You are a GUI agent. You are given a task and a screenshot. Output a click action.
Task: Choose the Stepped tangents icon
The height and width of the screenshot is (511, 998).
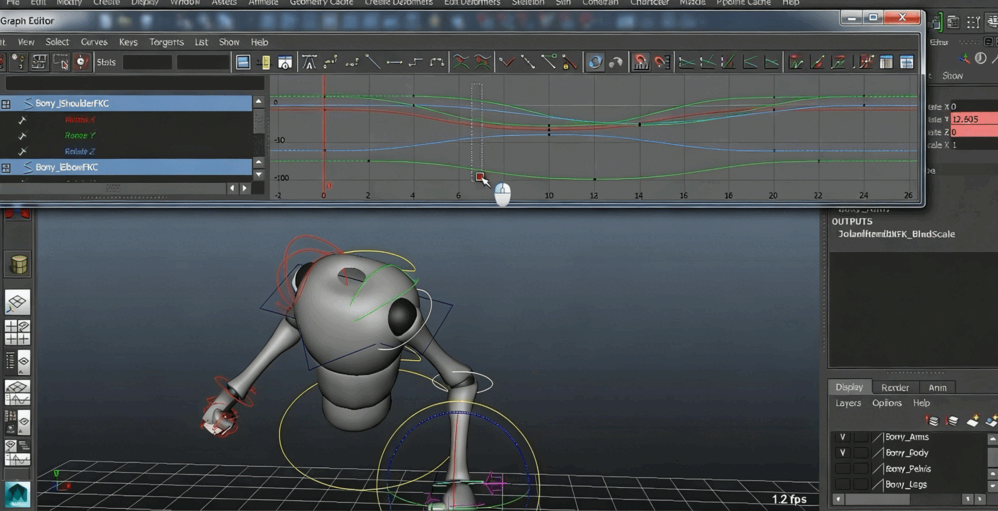click(x=416, y=62)
